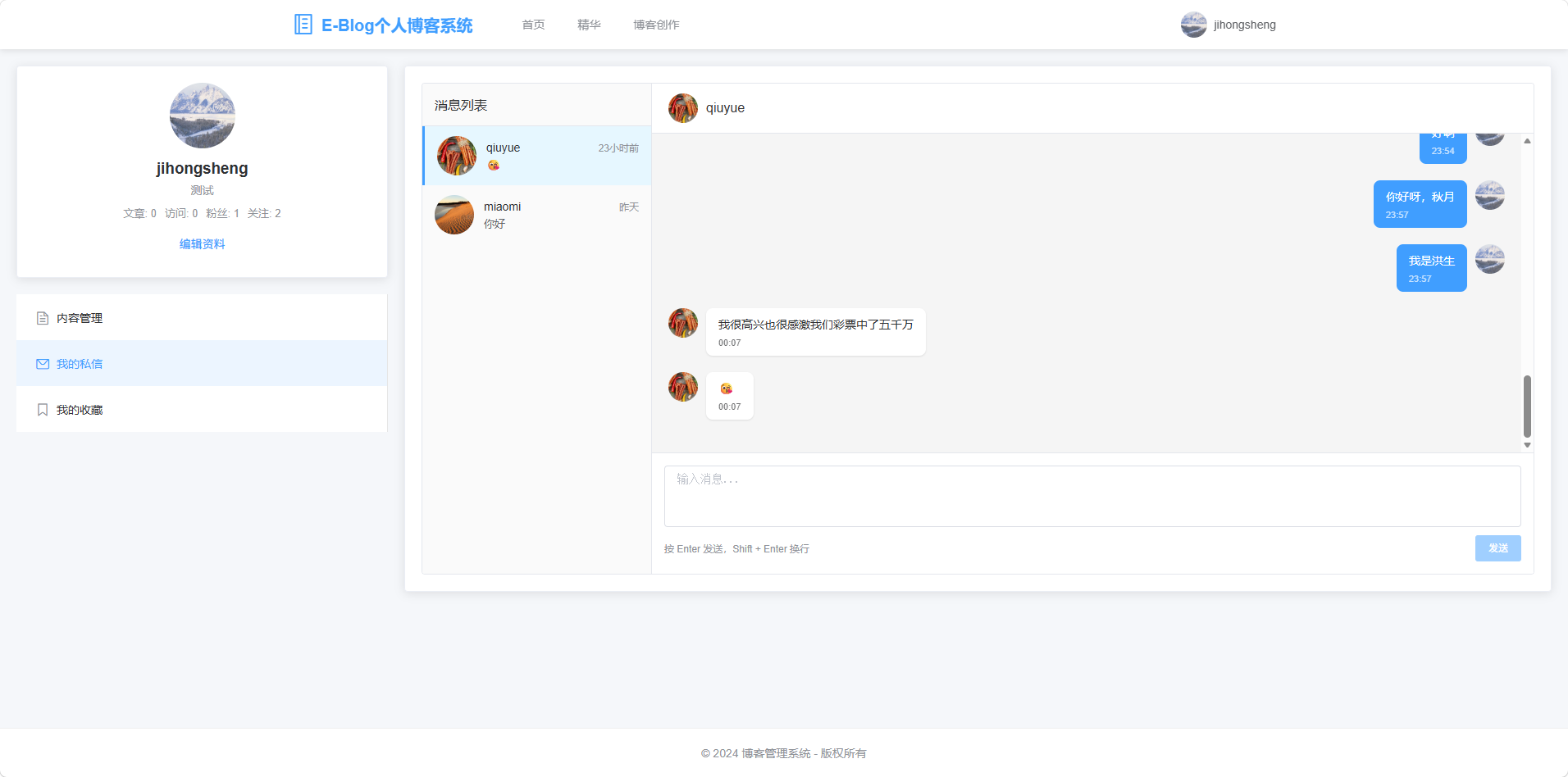Viewport: 1568px width, 777px height.
Task: Click the 我是洪生 message bubble
Action: (x=1432, y=268)
